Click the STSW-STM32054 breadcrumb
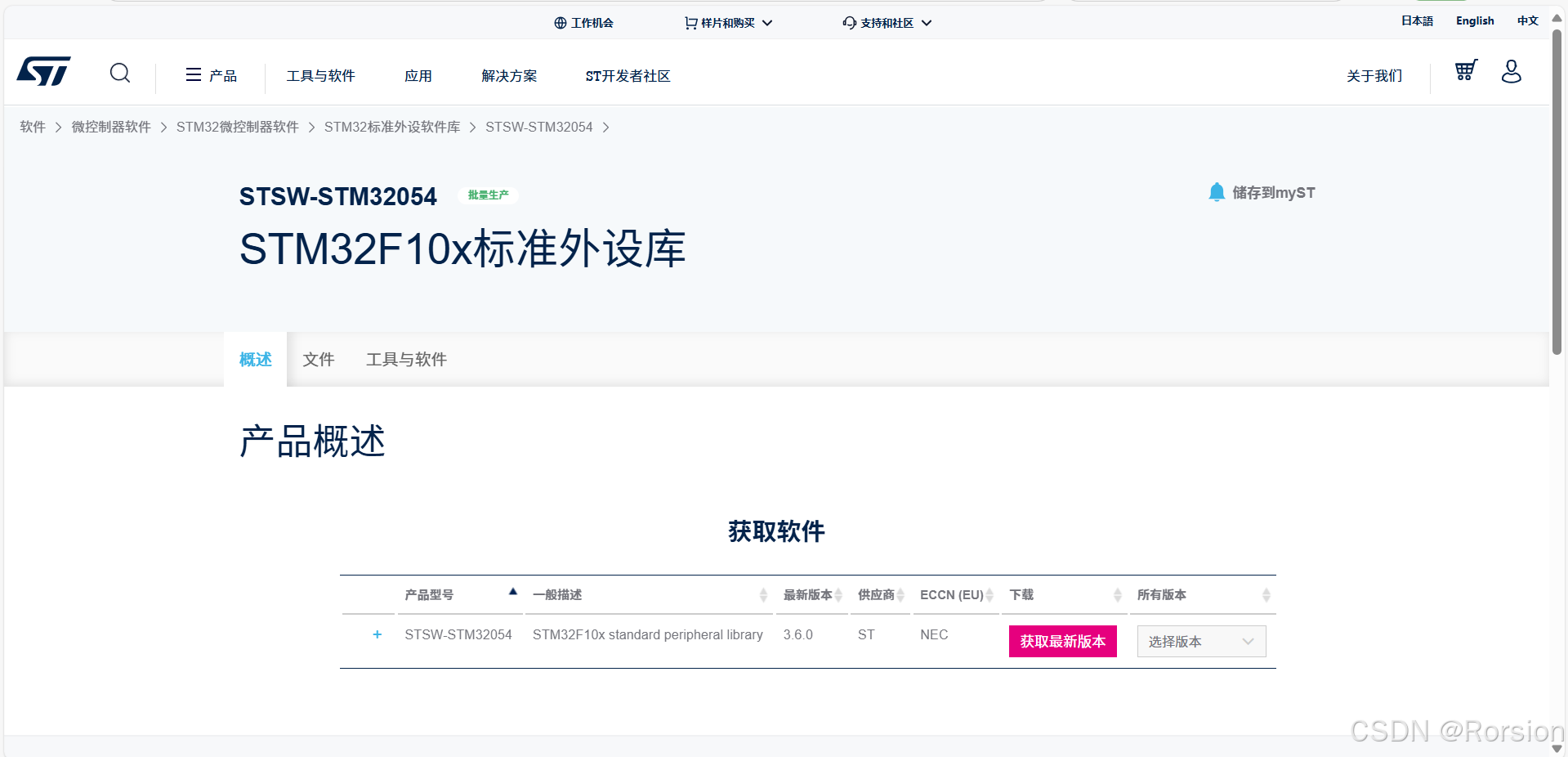Viewport: 1568px width, 757px height. tap(539, 127)
